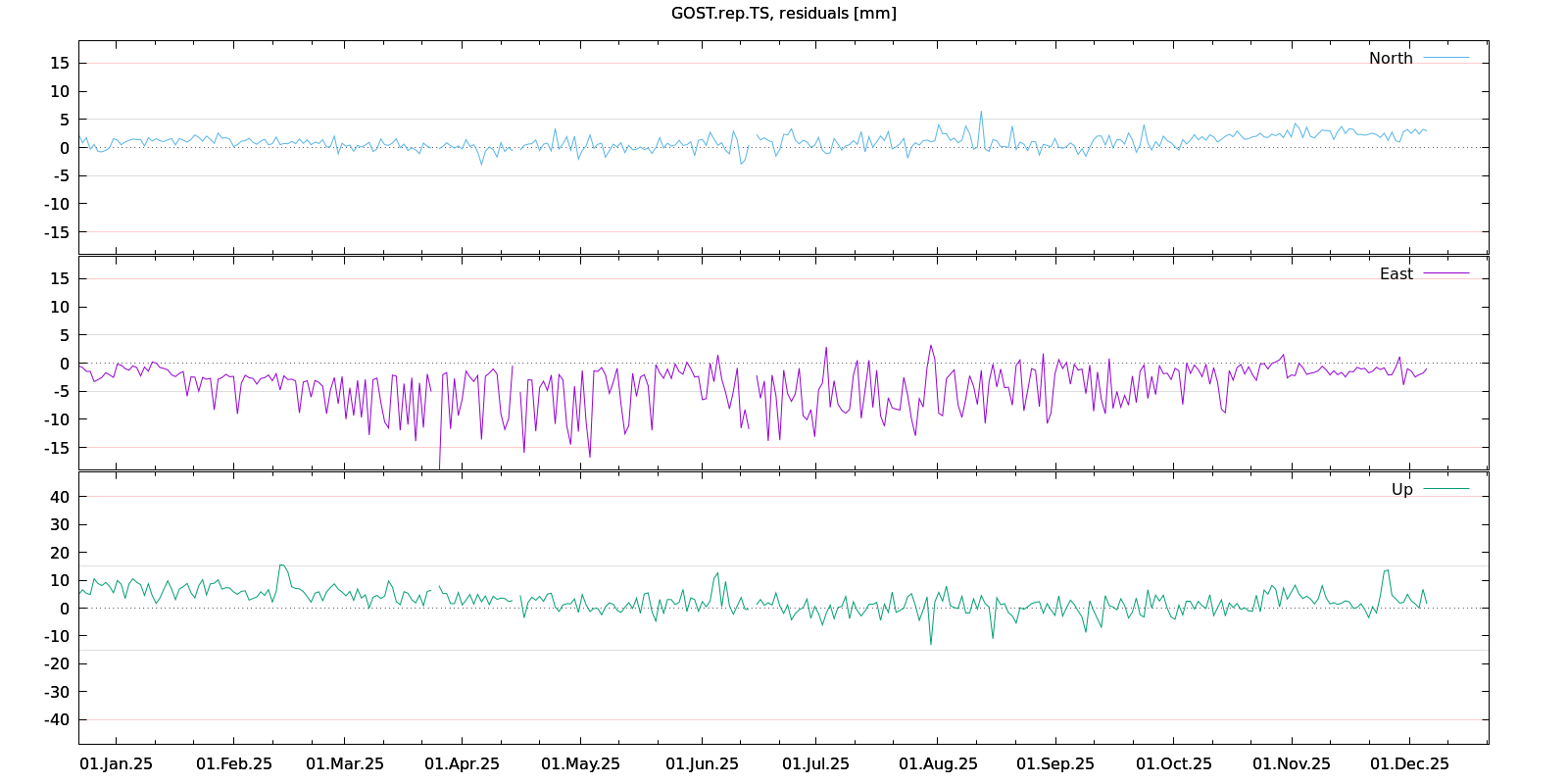Select the Up legend label
This screenshot has width=1568, height=784.
(1401, 489)
